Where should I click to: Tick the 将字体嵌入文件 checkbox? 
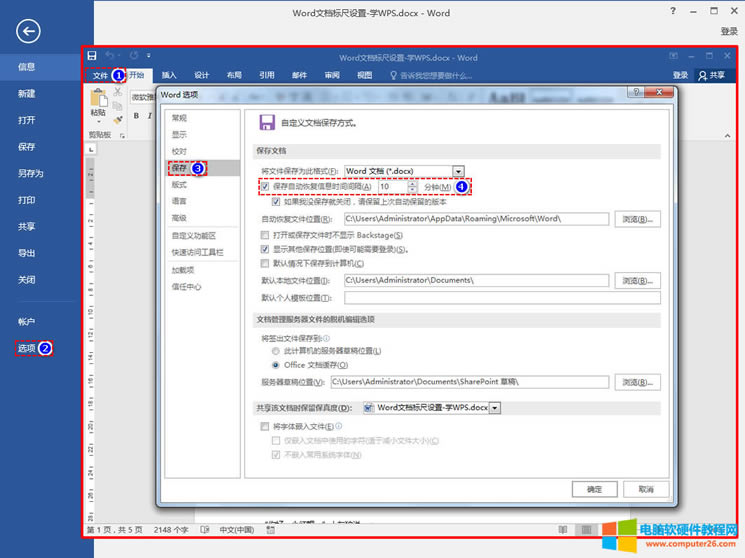coord(265,426)
